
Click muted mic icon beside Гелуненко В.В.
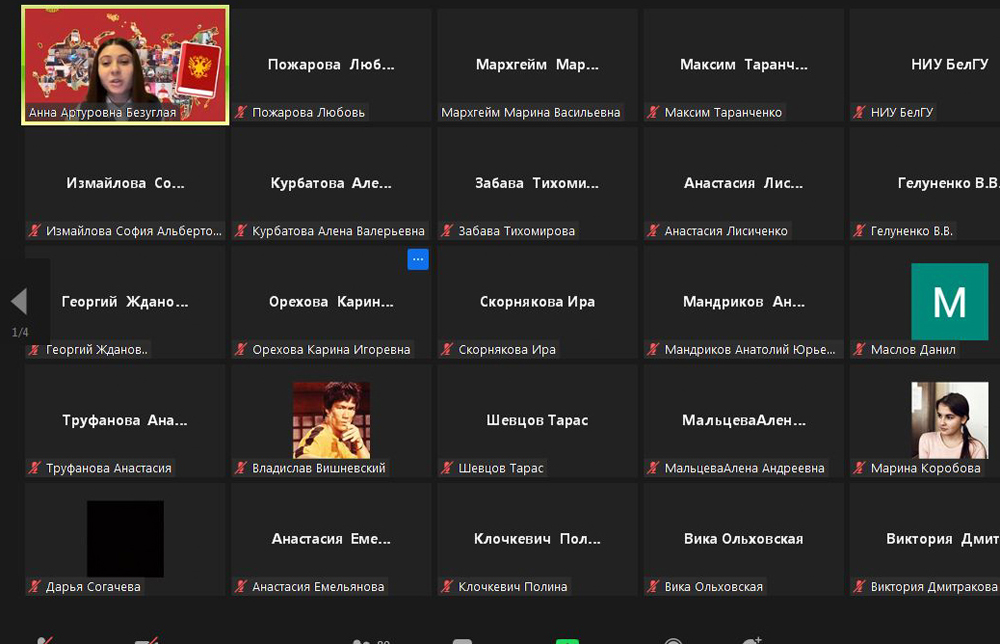pos(859,231)
